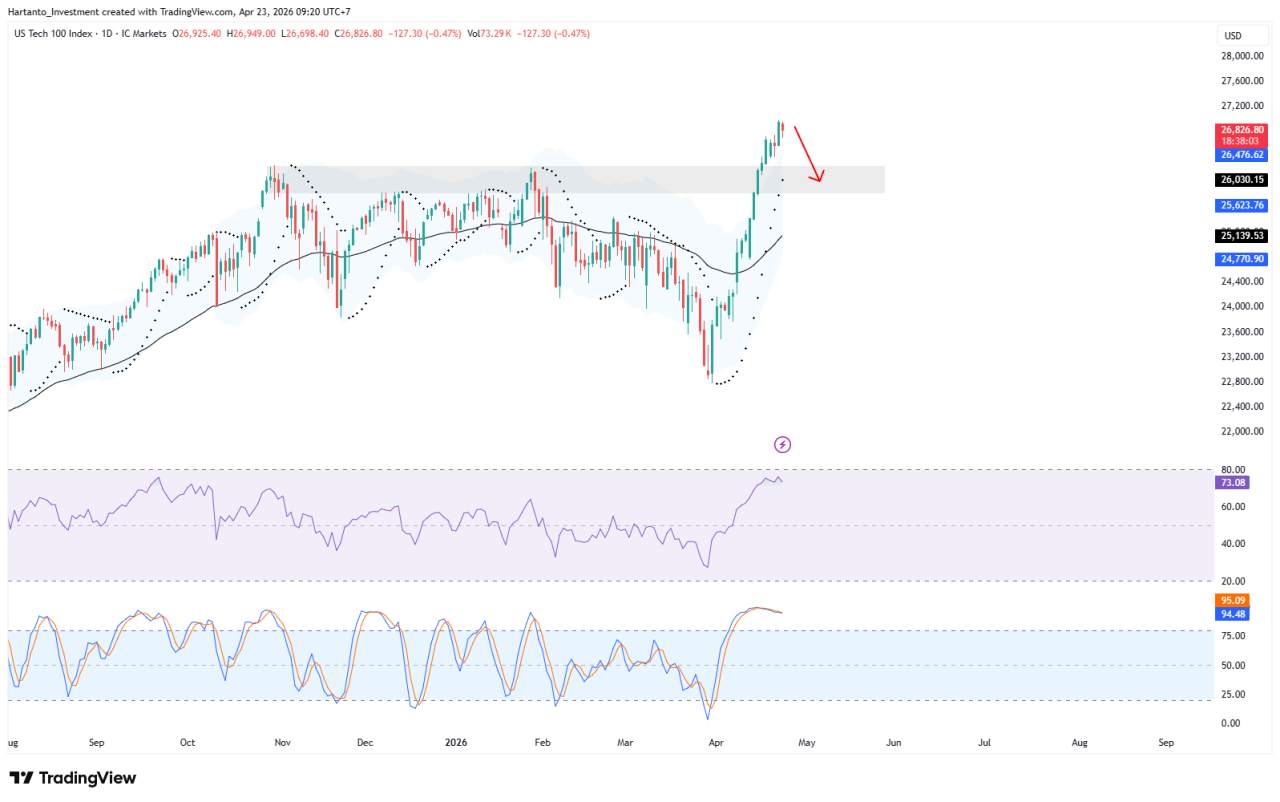Screen dimensions: 1280x802
Task: Click the black 26,030.15 price tag
Action: point(1241,180)
